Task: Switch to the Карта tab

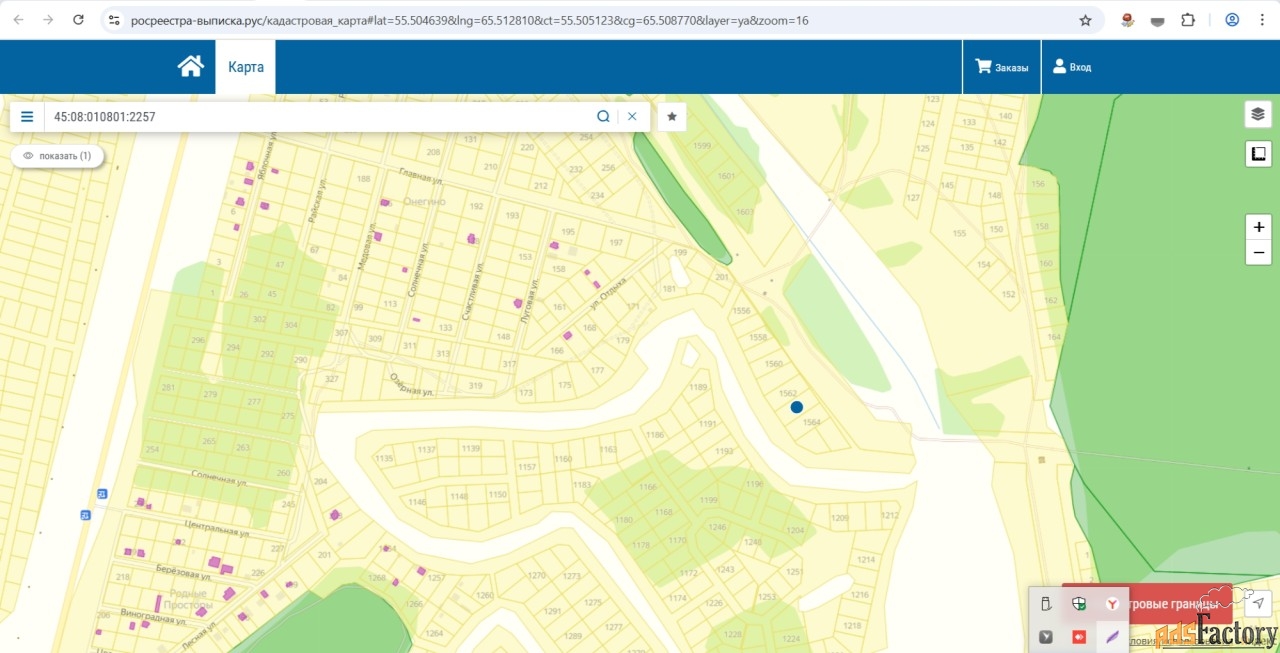Action: pyautogui.click(x=246, y=67)
